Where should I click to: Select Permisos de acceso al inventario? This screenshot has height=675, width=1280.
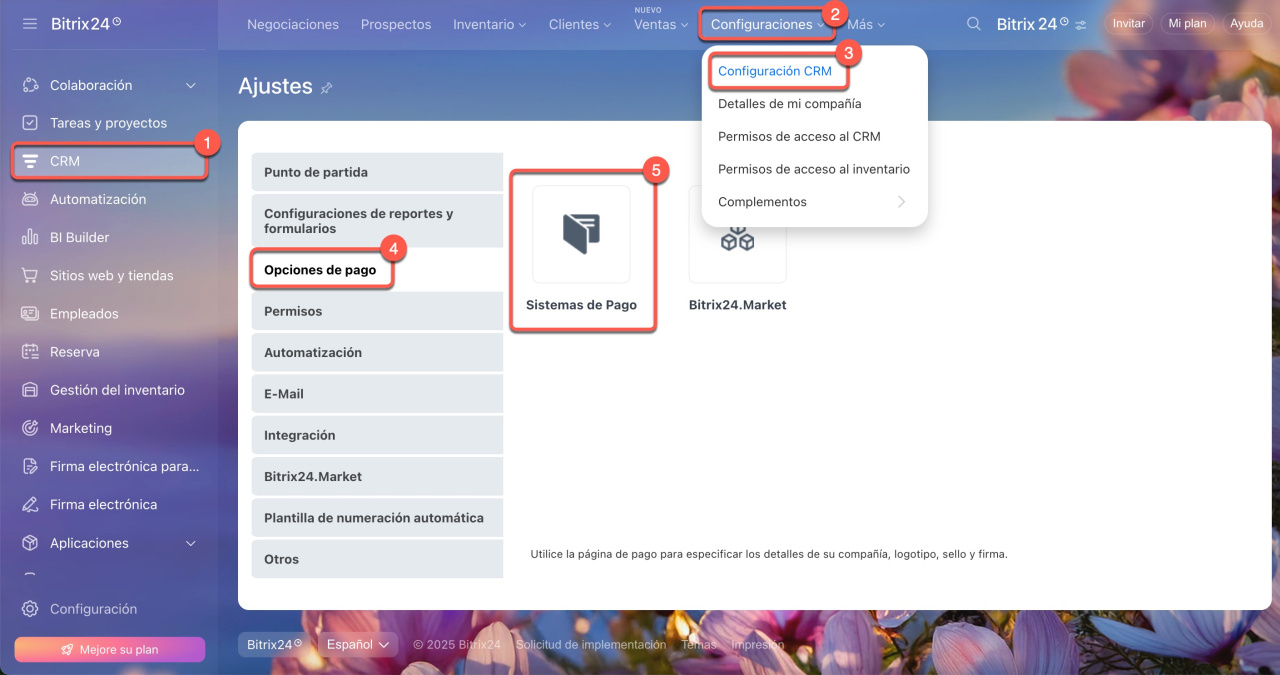click(814, 169)
